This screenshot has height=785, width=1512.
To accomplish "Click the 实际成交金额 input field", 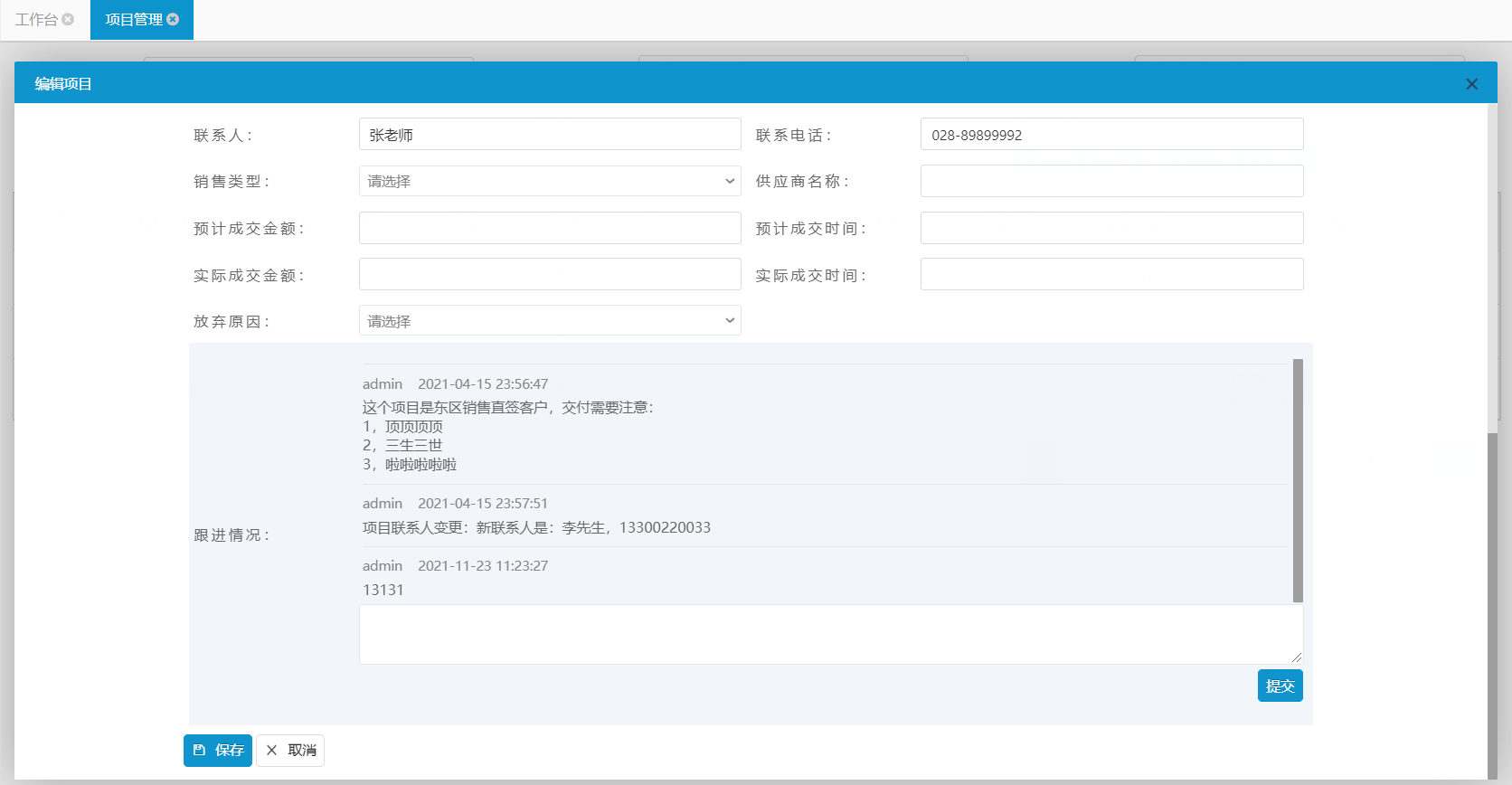I will [x=550, y=274].
